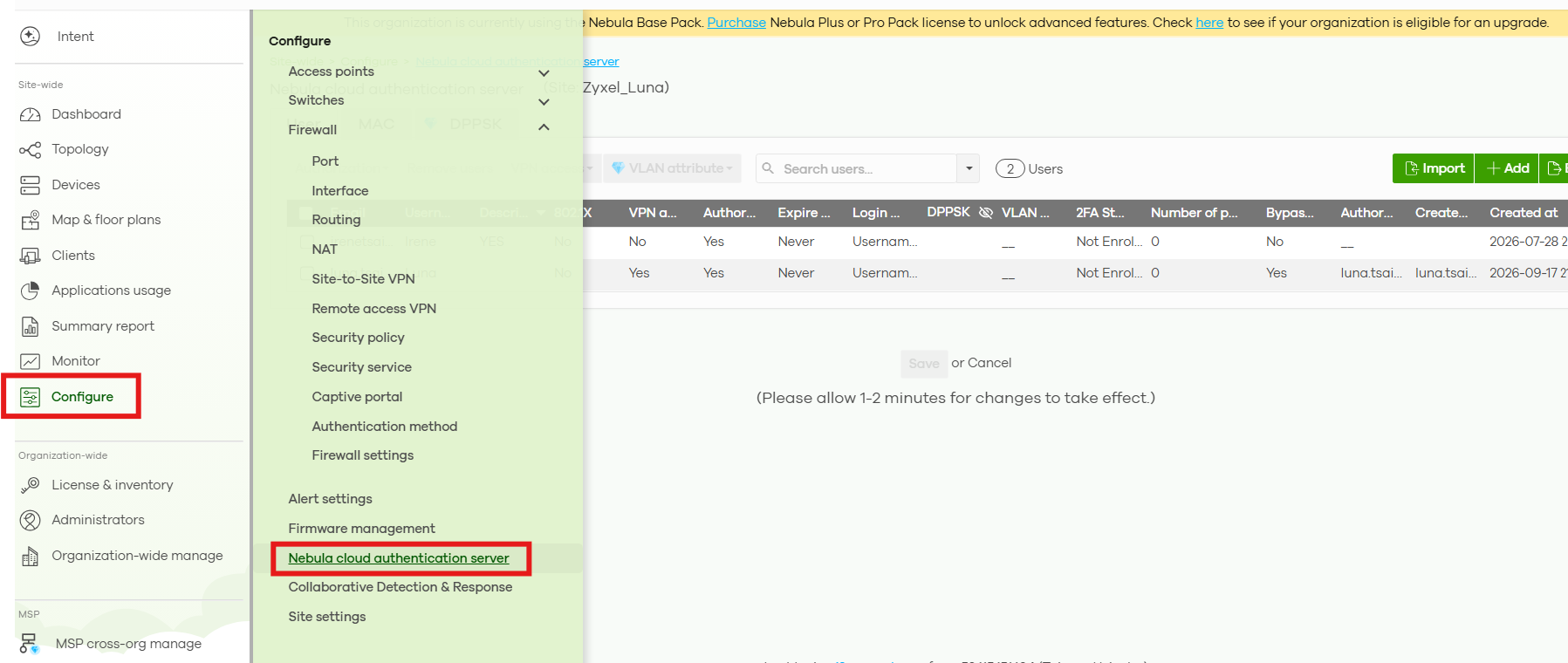Expand the Switches submenu chevron
This screenshot has width=1568, height=663.
[x=544, y=102]
